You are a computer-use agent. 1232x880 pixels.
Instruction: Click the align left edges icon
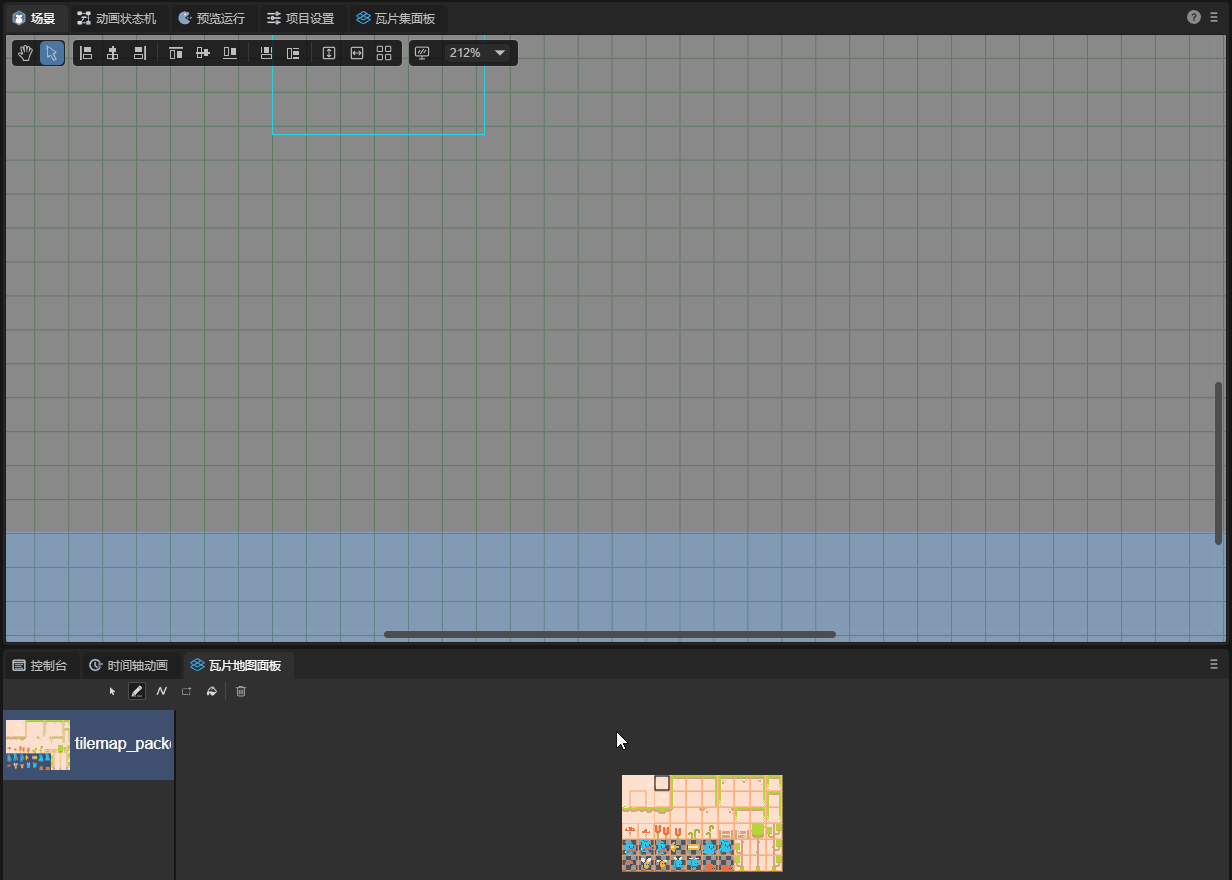[x=86, y=53]
